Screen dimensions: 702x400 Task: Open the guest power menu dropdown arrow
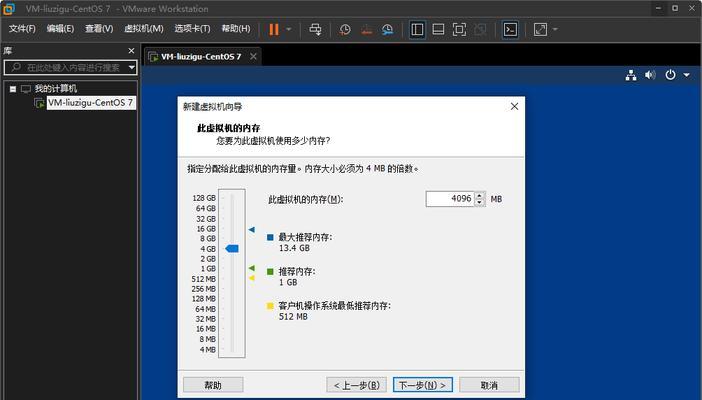pos(686,75)
